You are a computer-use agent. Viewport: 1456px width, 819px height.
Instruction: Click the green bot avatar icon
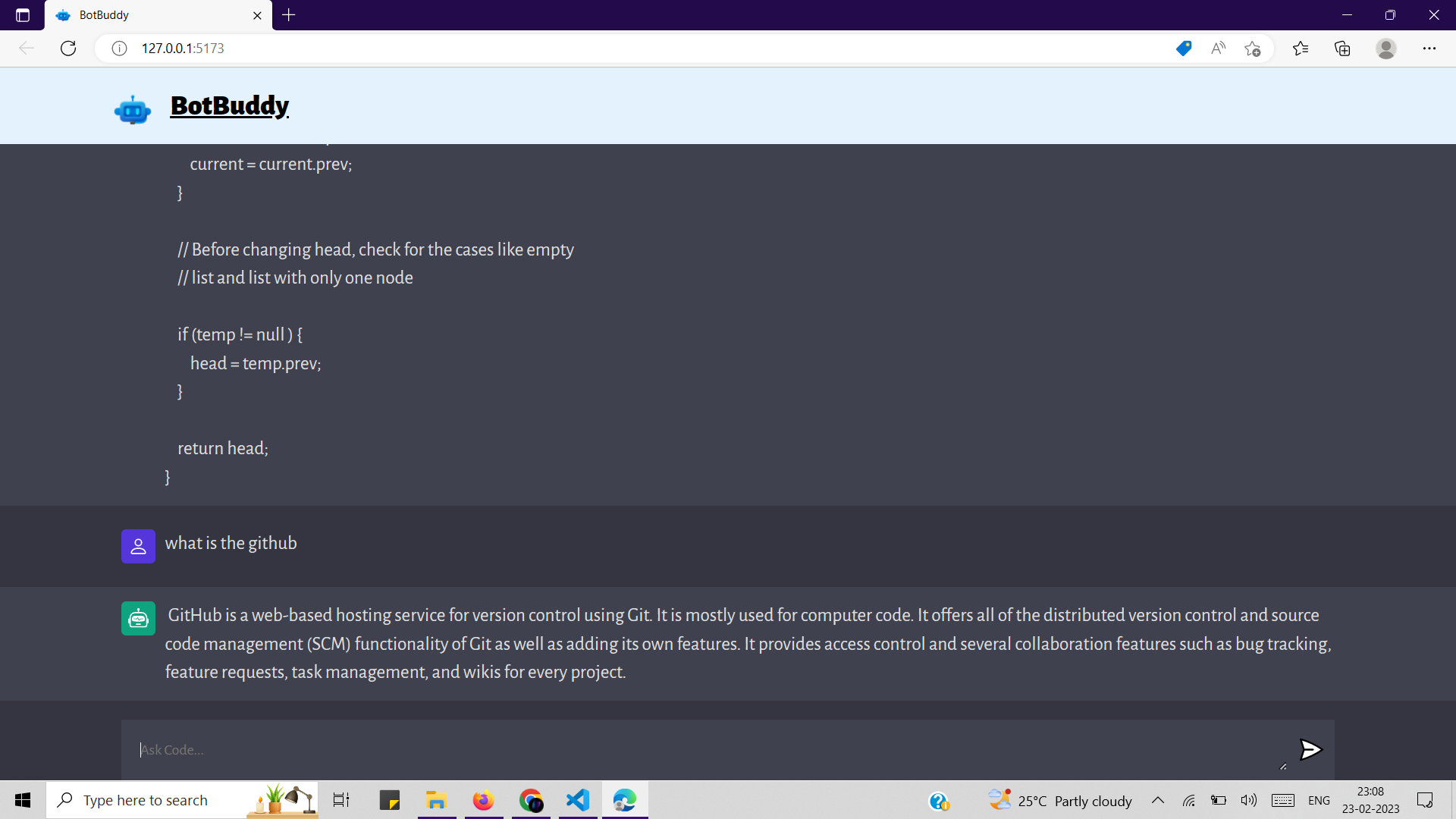coord(138,619)
